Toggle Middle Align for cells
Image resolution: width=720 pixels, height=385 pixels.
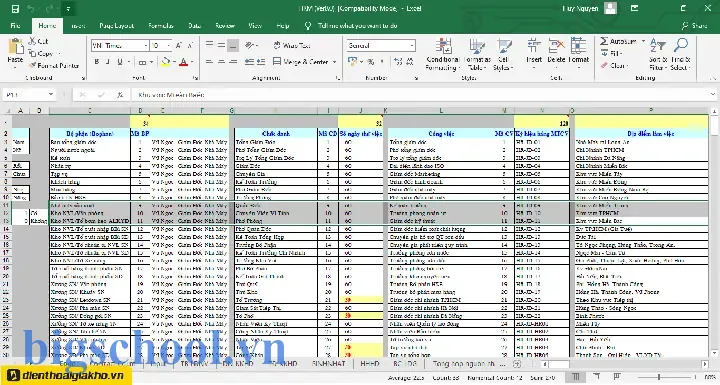click(221, 45)
